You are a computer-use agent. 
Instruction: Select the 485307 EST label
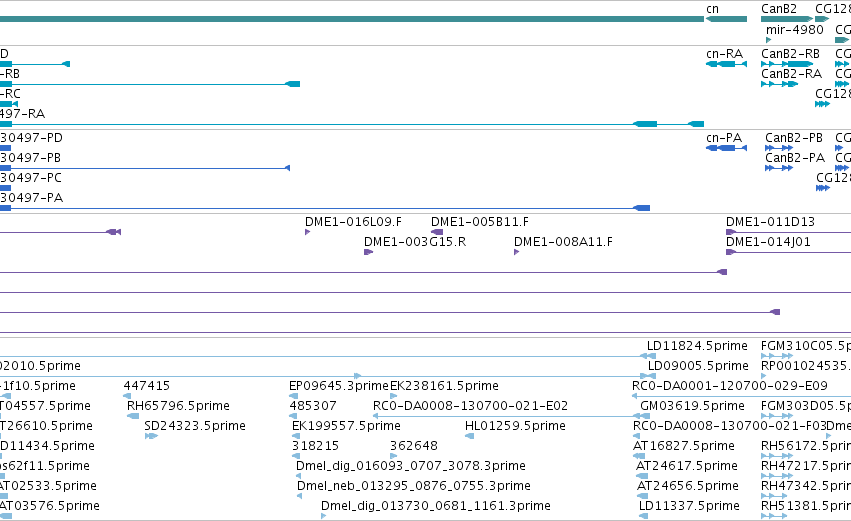(313, 406)
